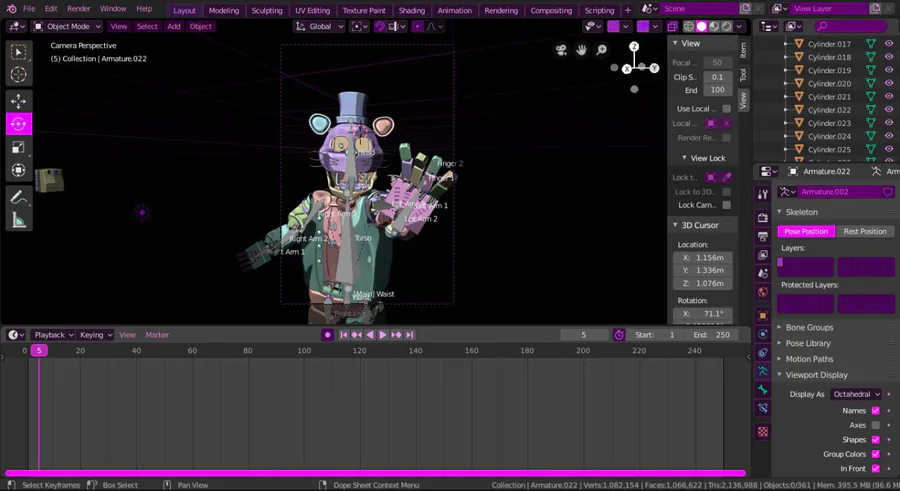Enable Axes in Viewport Display
The image size is (900, 491).
coord(875,425)
